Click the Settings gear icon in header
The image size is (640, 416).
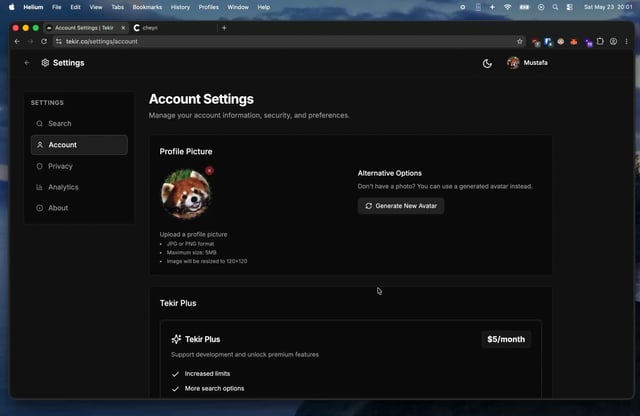(45, 63)
